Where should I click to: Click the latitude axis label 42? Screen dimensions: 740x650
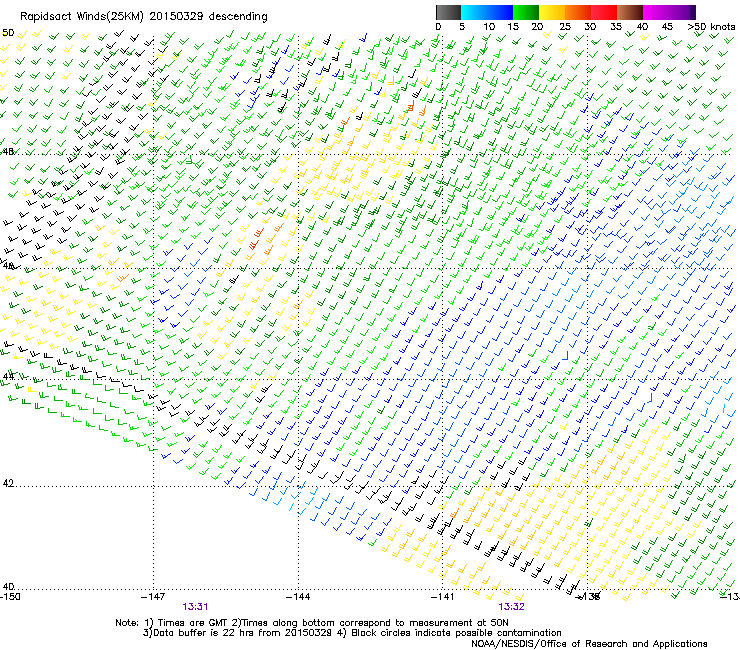[x=8, y=483]
